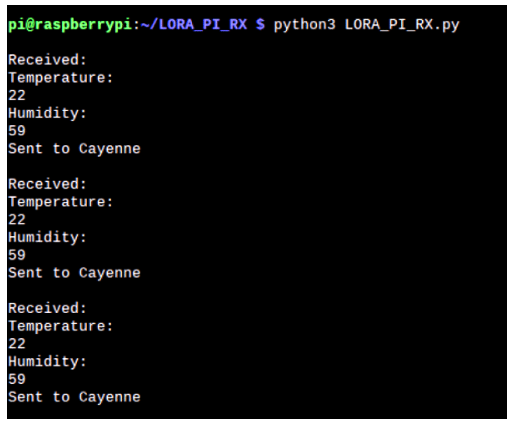Click the python3 command word
The width and height of the screenshot is (511, 422).
[305, 25]
